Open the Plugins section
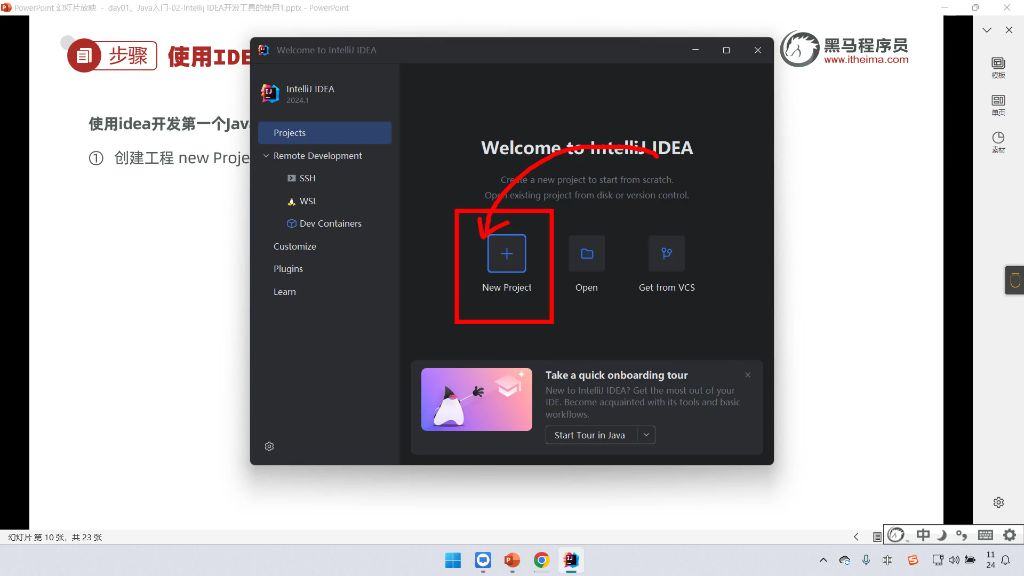 288,268
